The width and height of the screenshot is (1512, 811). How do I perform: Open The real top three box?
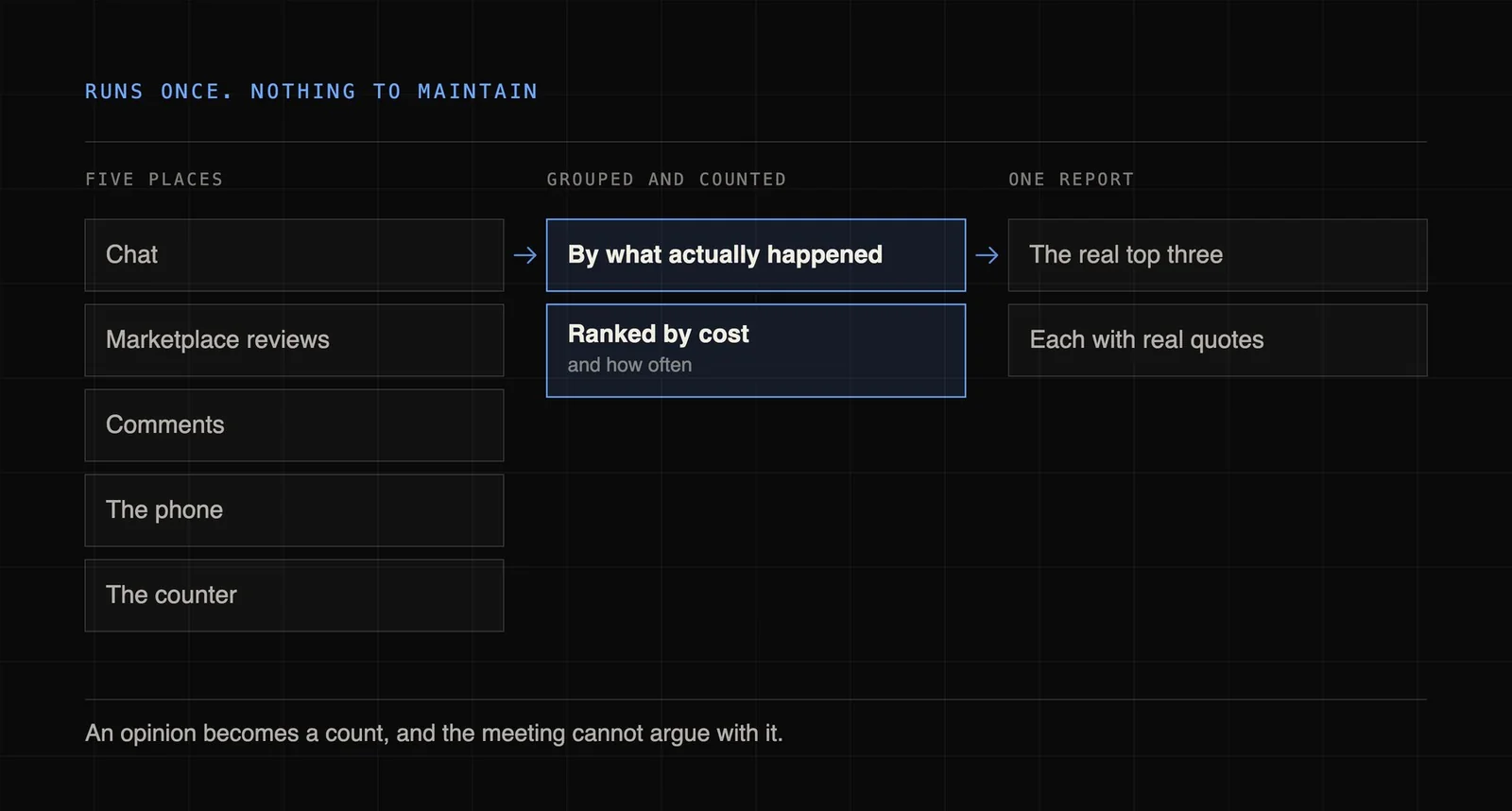(1217, 255)
